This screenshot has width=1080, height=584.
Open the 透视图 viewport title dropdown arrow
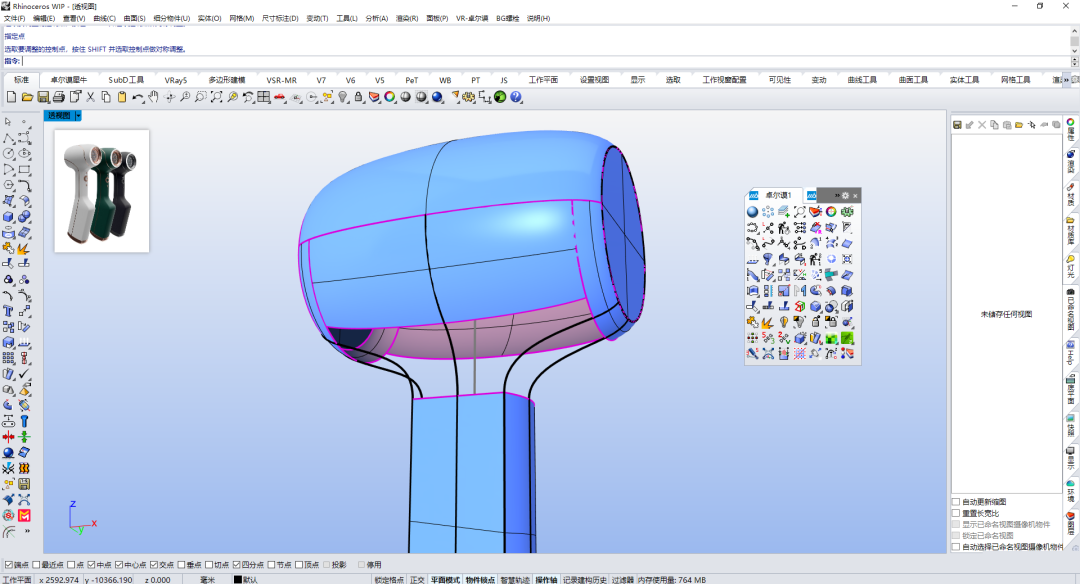pos(78,116)
